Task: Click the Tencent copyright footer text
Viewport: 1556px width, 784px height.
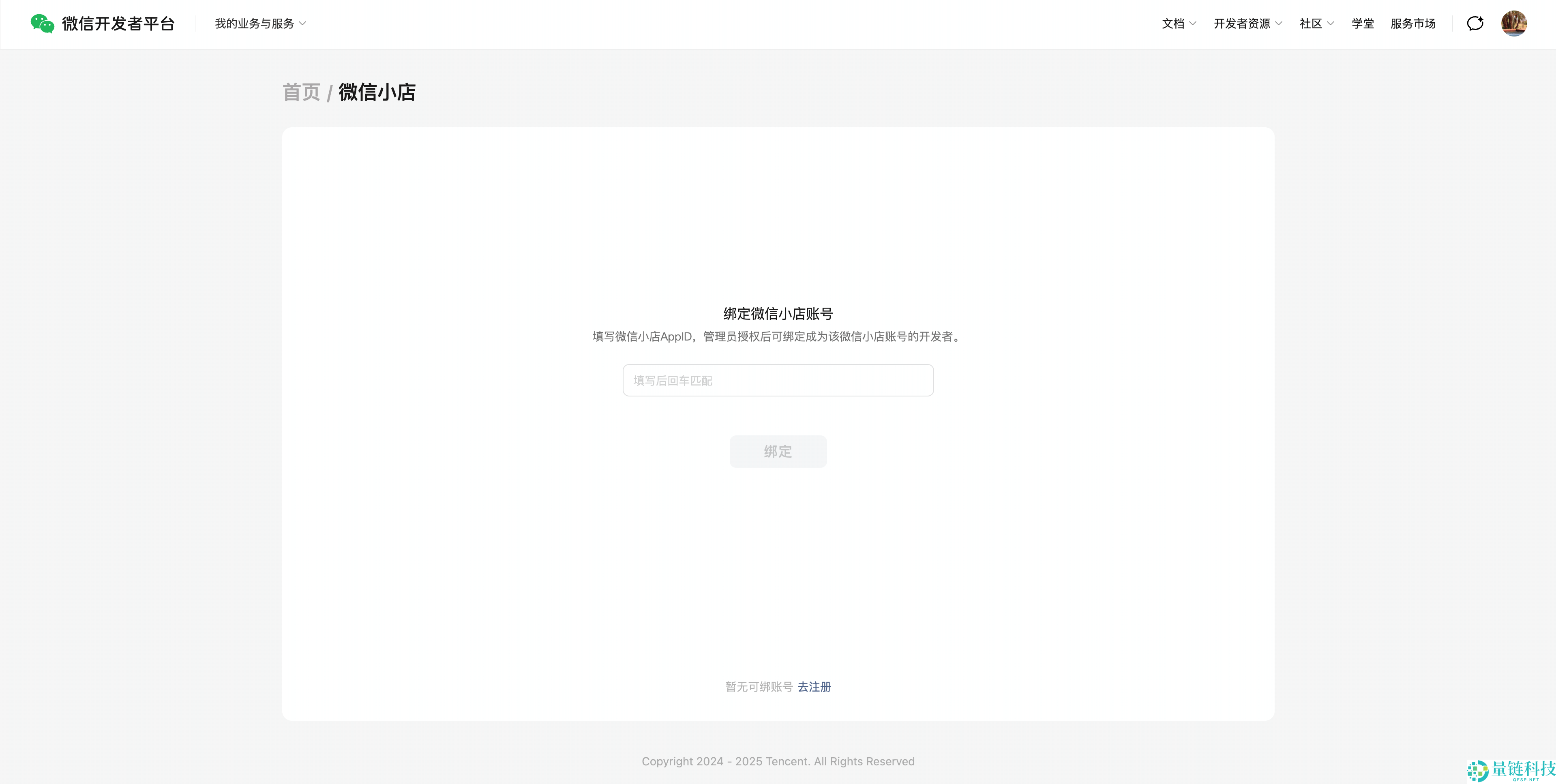Action: pyautogui.click(x=778, y=761)
